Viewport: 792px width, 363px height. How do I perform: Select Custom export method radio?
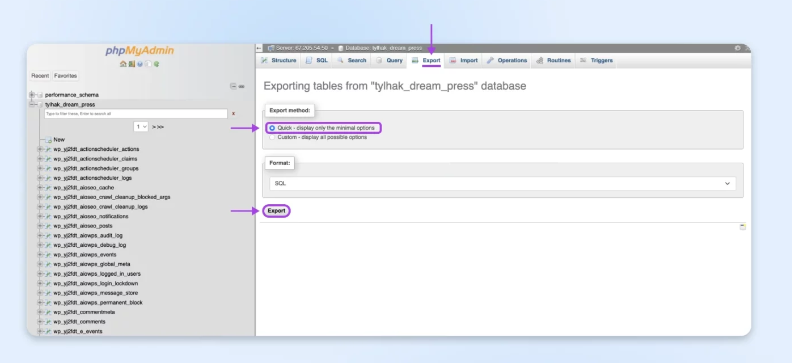[272, 137]
